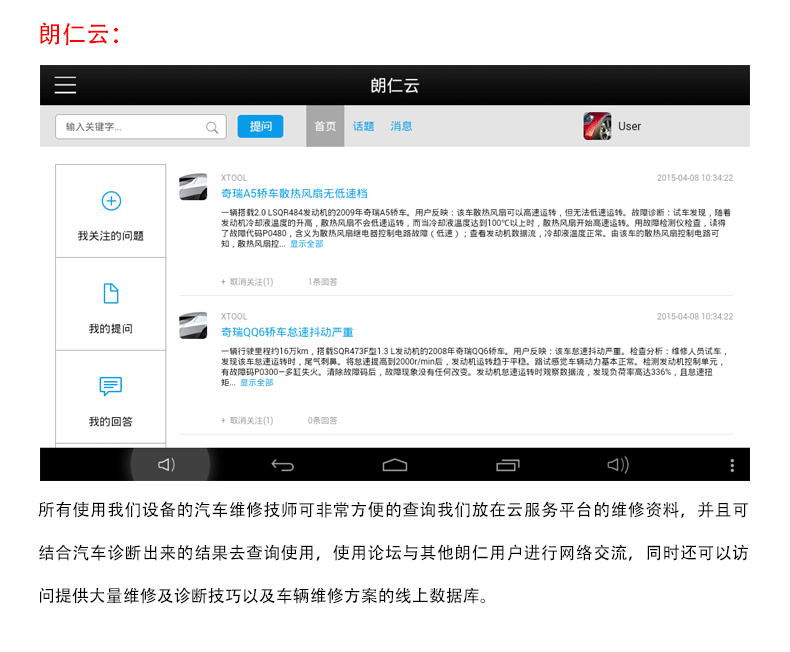Tap the blue 提问 button
The width and height of the screenshot is (790, 652).
[x=260, y=126]
